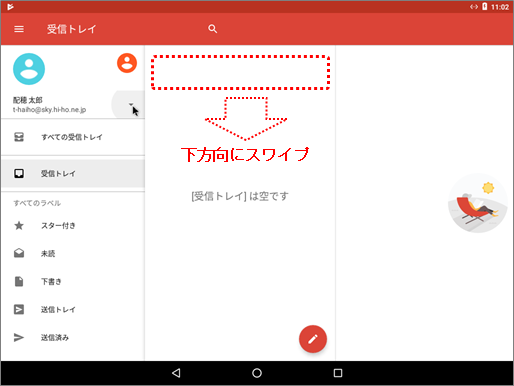This screenshot has width=514, height=386.
Task: Click the network connection icon in status bar
Action: 474,7
